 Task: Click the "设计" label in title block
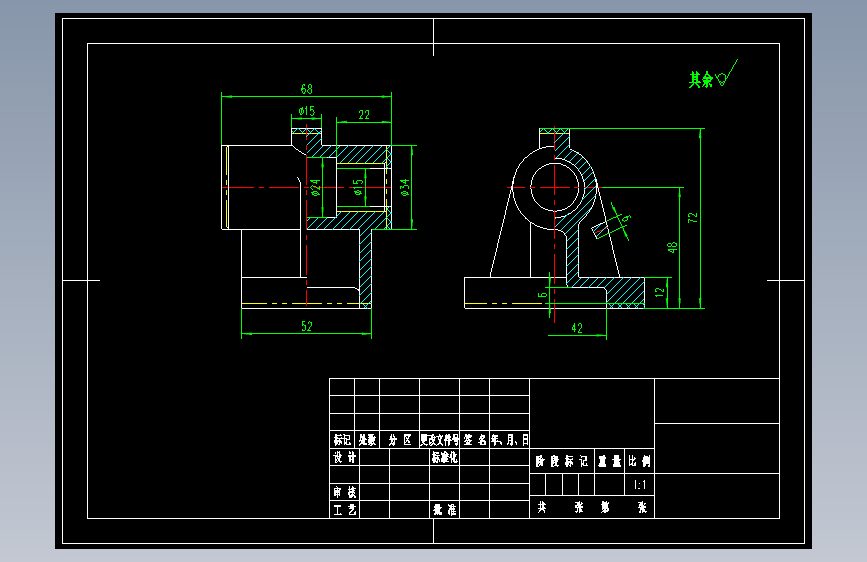point(344,457)
